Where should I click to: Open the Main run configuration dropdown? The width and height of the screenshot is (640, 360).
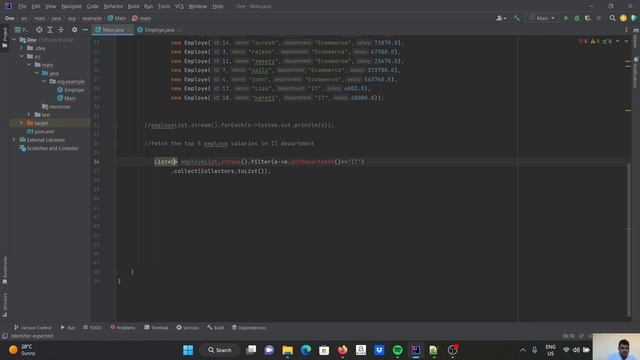[542, 18]
